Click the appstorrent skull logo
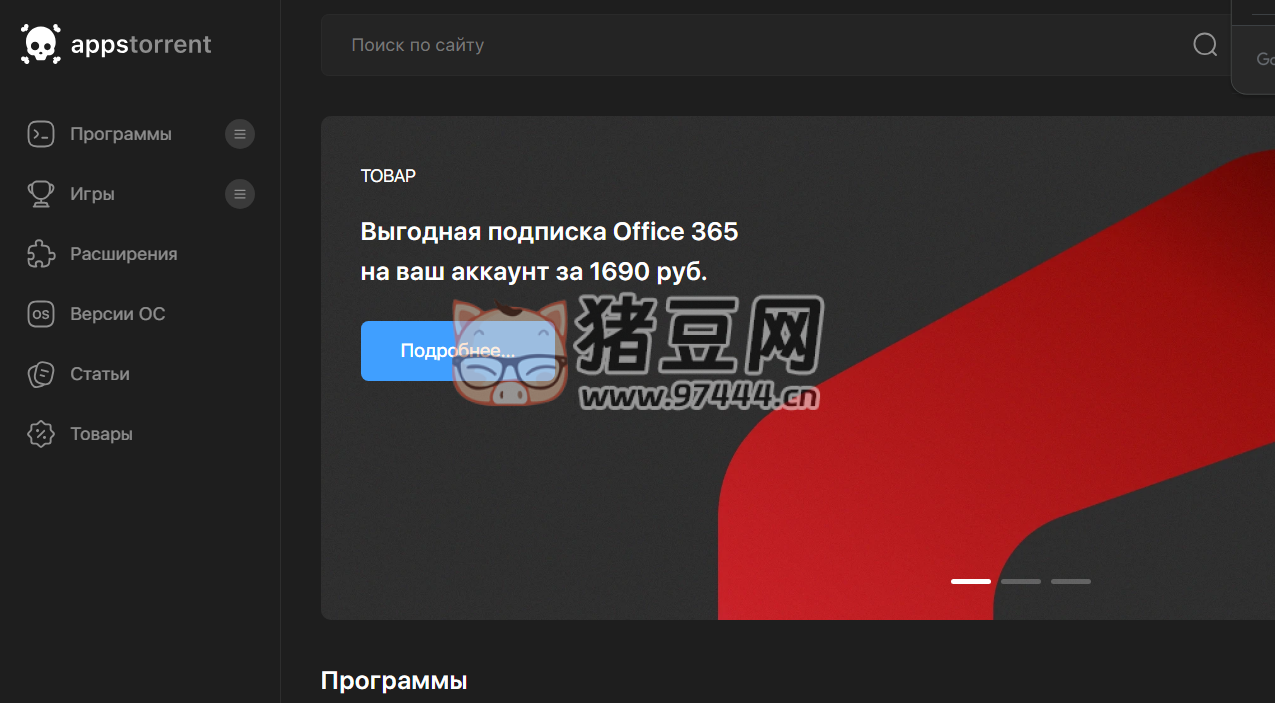This screenshot has height=703, width=1275. pos(40,43)
